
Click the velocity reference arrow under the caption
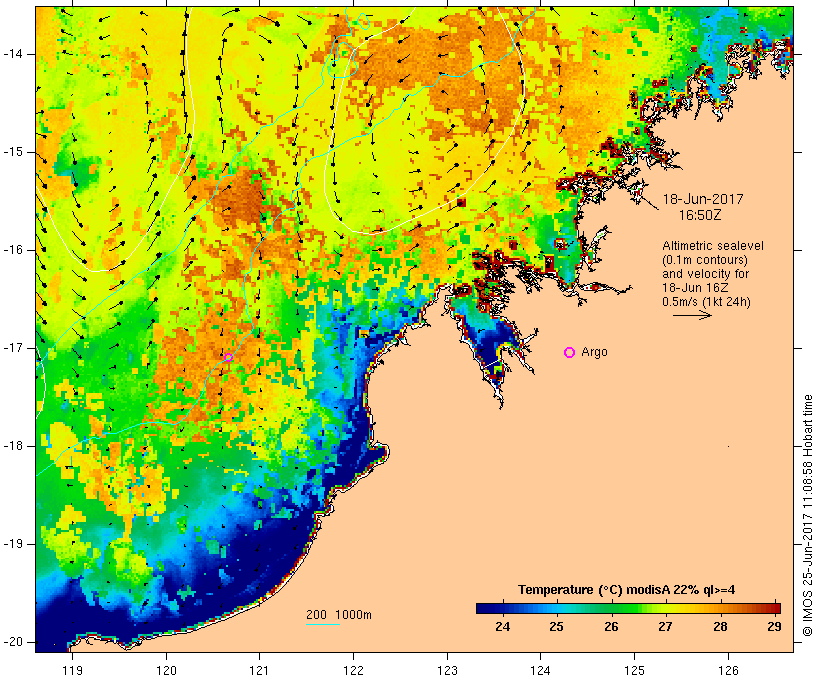(692, 315)
